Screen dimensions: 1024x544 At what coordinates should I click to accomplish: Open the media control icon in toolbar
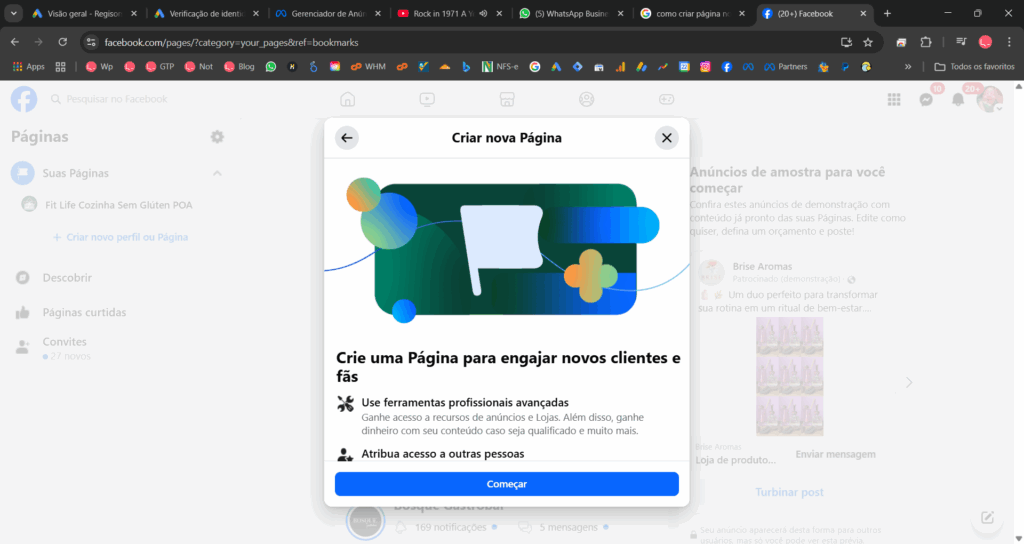click(961, 42)
